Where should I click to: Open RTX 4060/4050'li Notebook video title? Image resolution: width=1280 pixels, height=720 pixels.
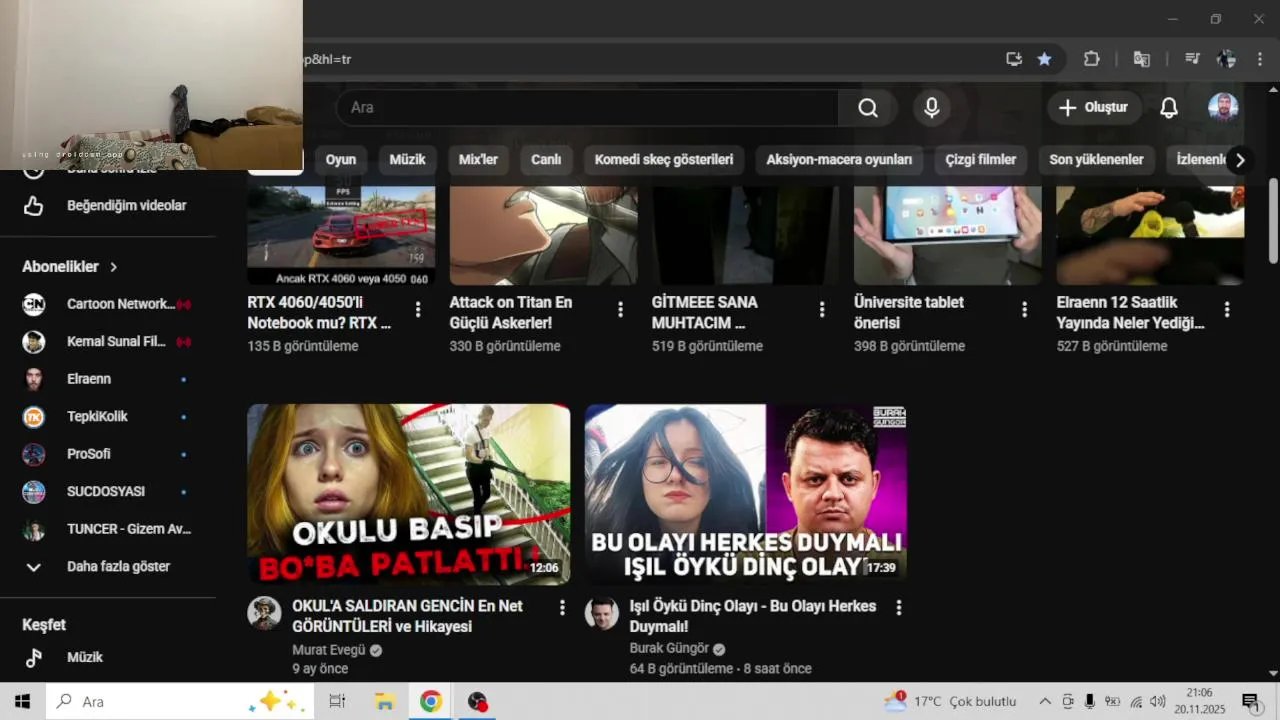[319, 313]
